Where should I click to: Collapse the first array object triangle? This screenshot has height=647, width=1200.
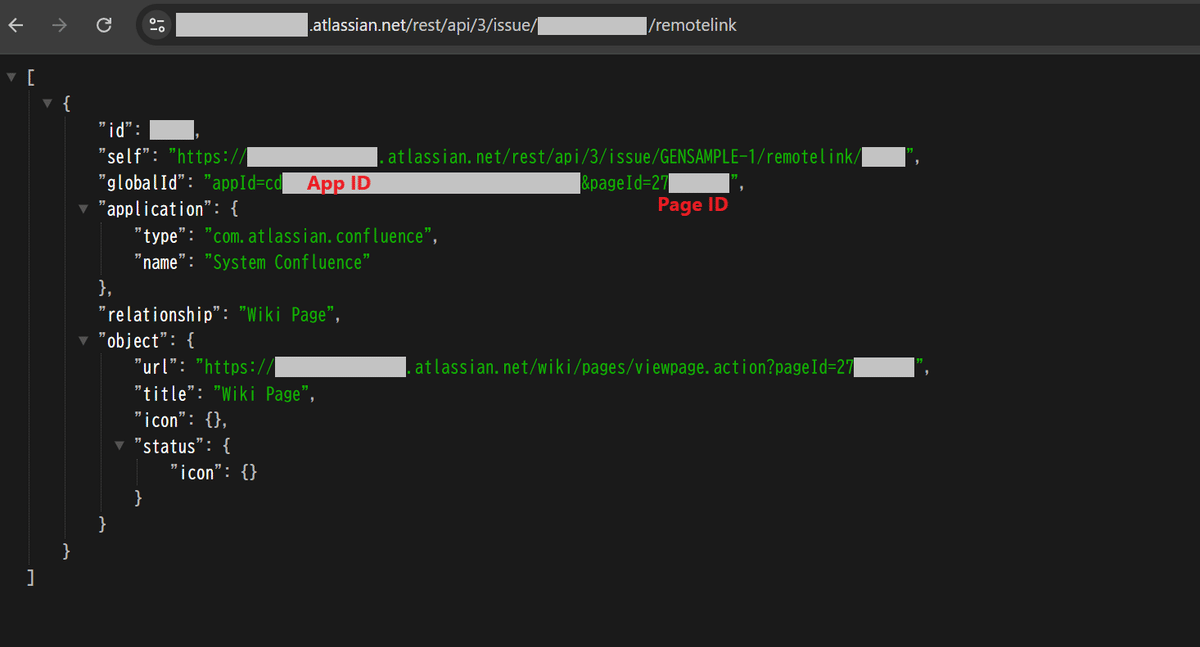tap(47, 103)
